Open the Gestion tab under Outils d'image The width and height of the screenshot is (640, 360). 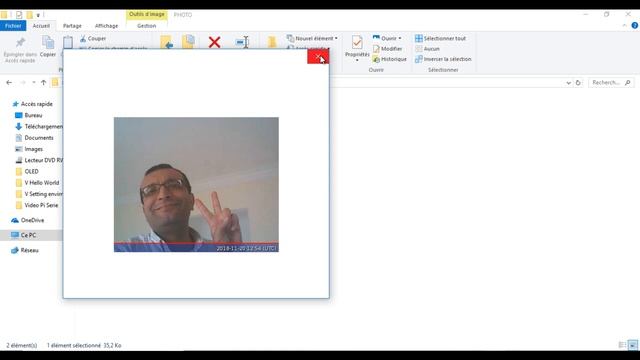[x=147, y=26]
